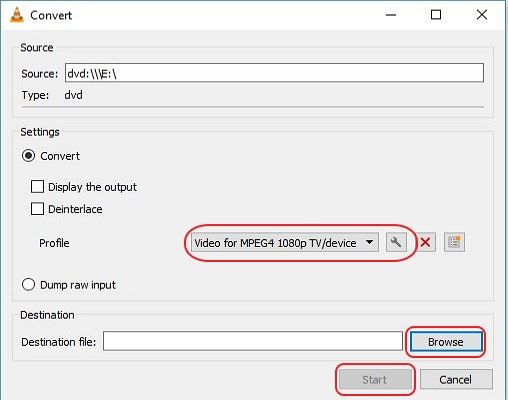Tick the Deinterlace checkbox
Viewport: 508px width, 400px height.
coord(37,209)
